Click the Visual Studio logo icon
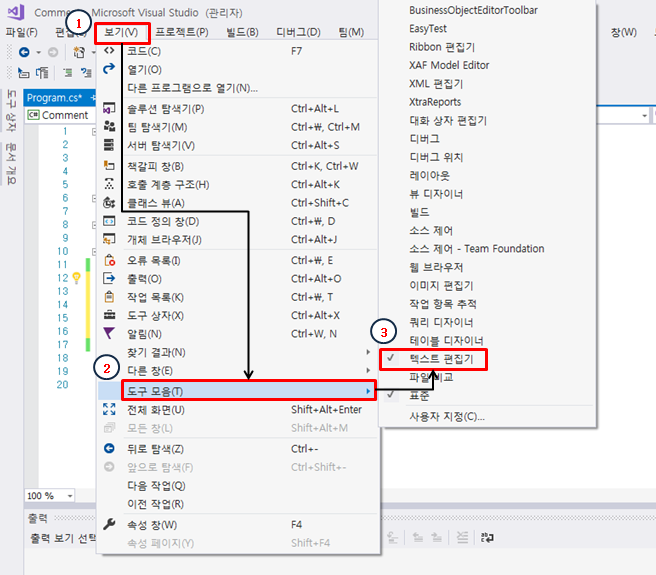The image size is (656, 575). [16, 12]
